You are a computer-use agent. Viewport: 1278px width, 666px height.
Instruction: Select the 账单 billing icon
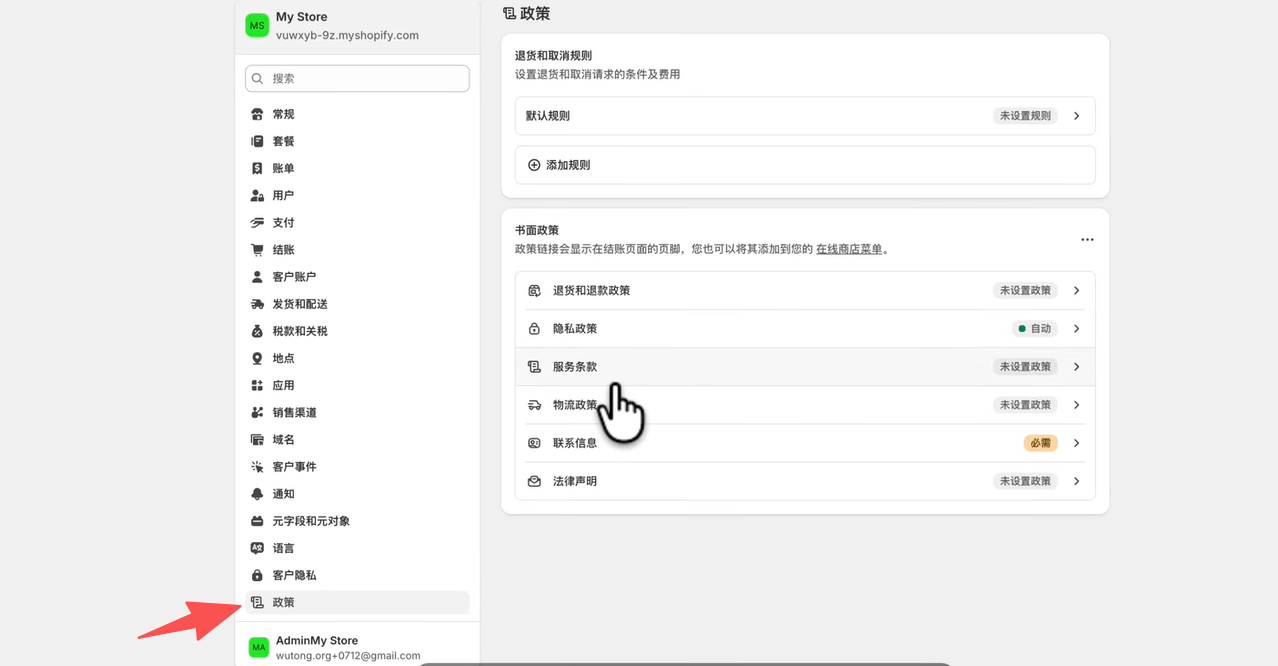coord(257,168)
